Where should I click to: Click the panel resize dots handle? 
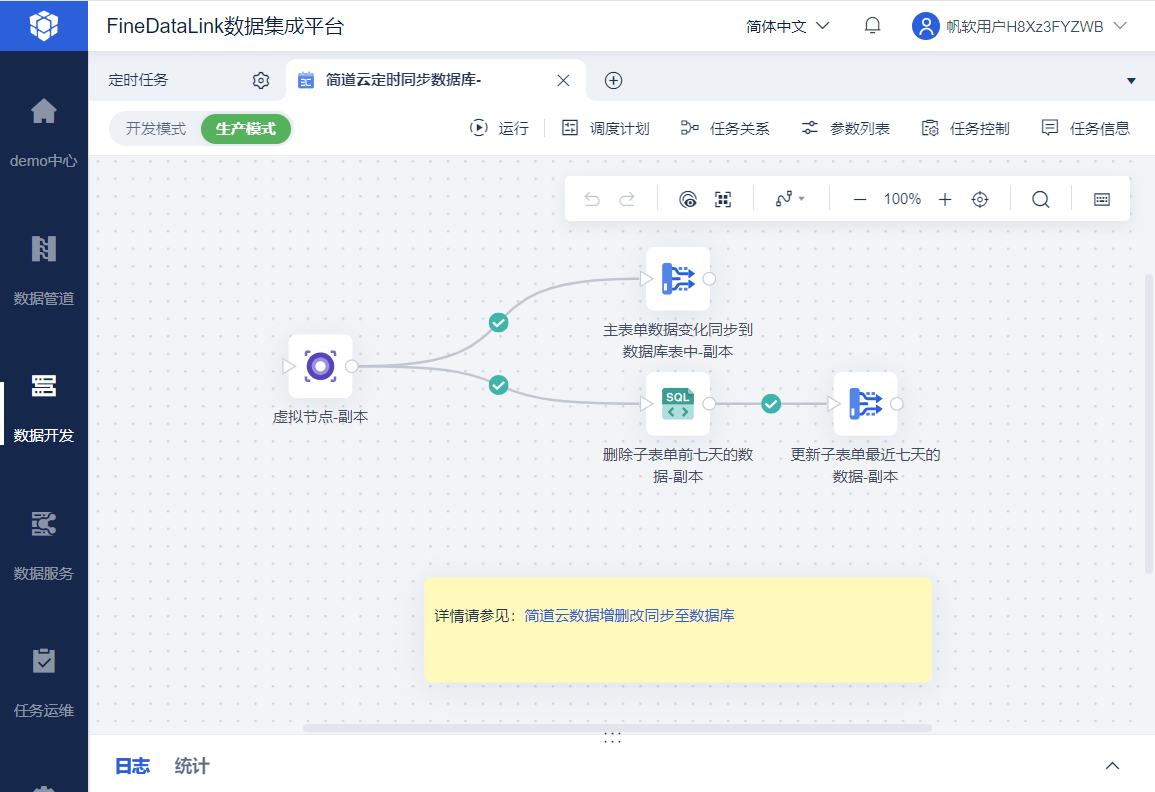pos(612,737)
